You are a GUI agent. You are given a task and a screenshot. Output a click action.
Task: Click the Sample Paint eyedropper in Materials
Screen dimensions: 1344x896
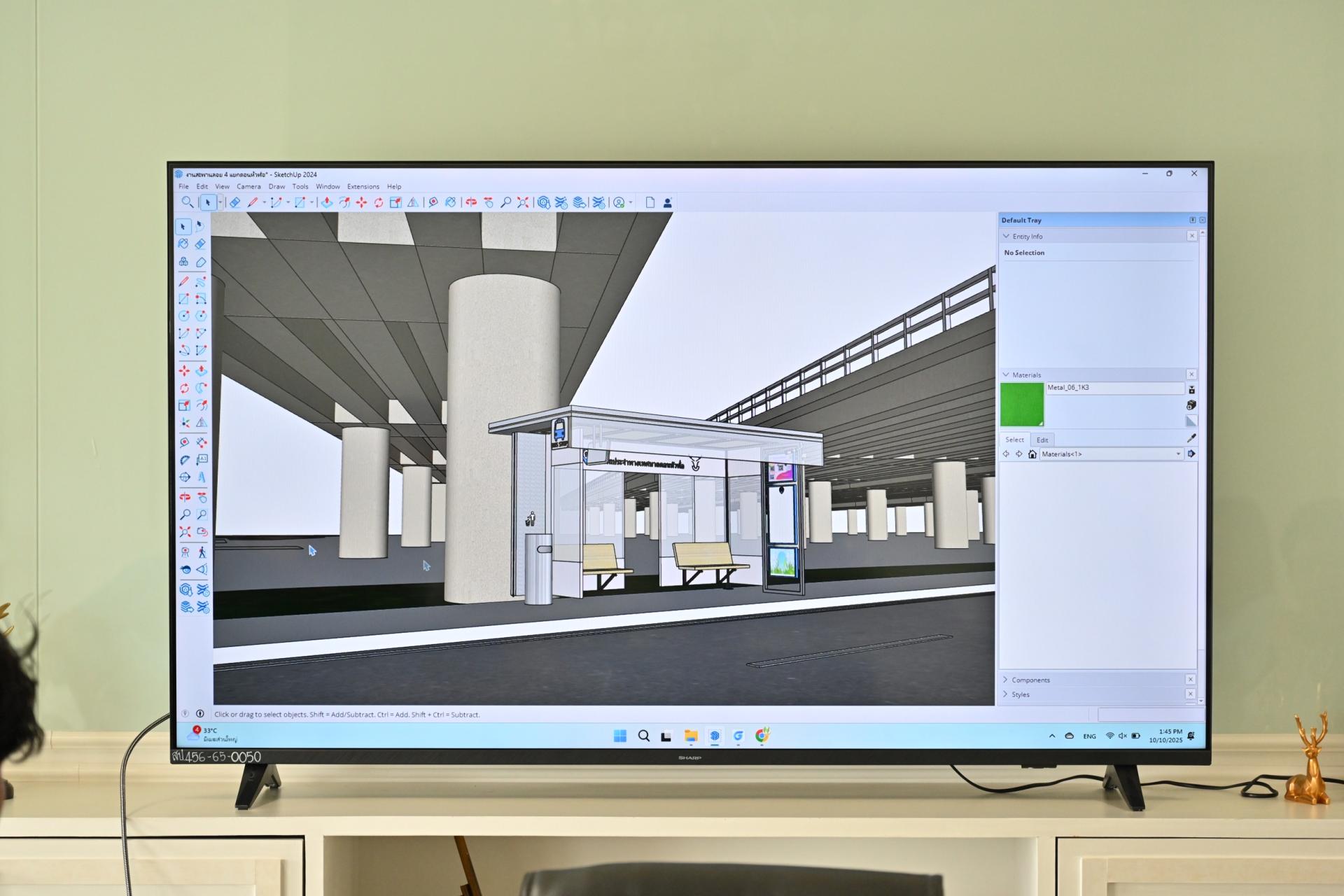(1191, 438)
